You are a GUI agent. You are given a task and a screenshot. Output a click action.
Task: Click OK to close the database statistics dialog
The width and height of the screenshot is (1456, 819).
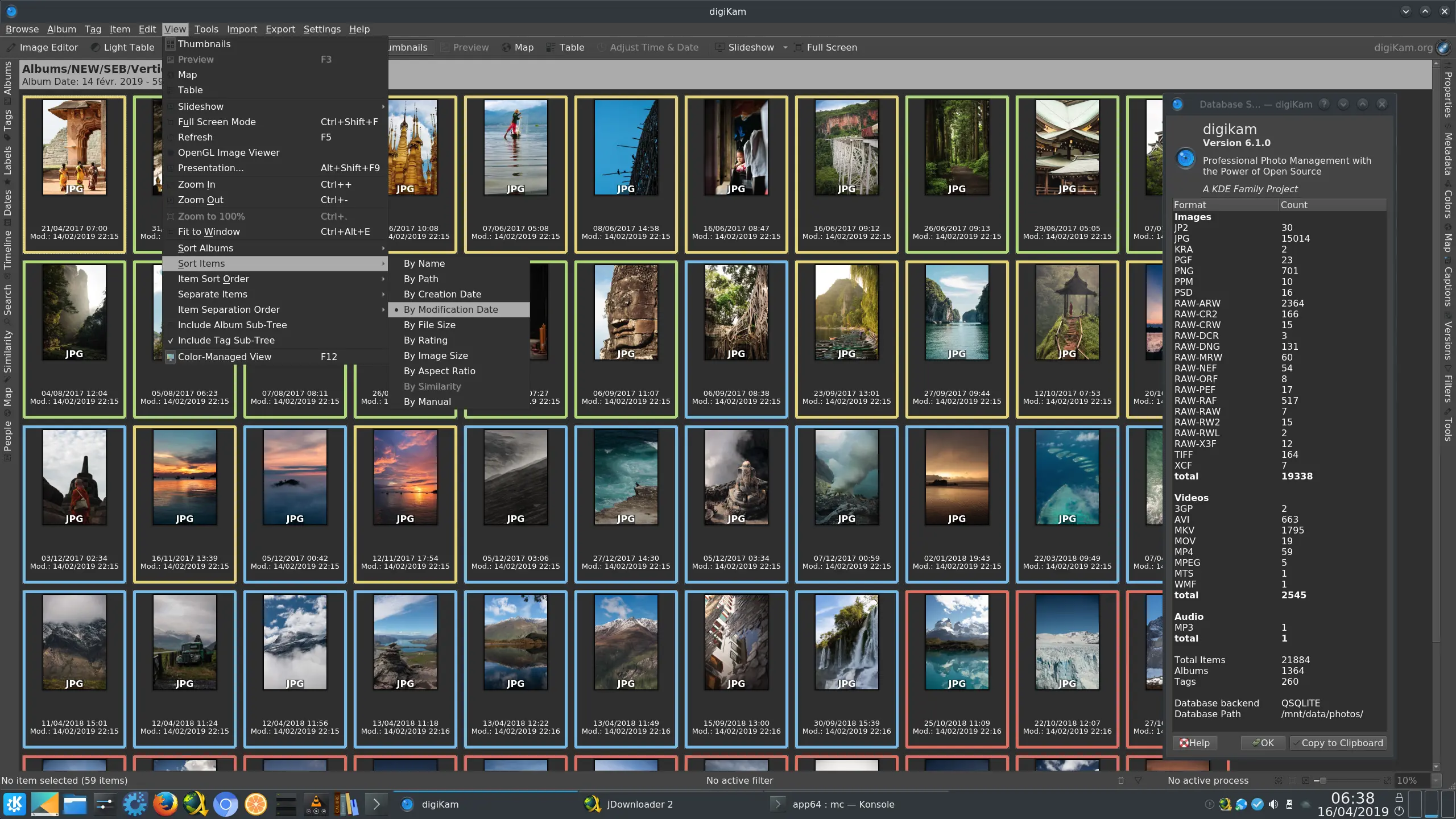(1263, 743)
